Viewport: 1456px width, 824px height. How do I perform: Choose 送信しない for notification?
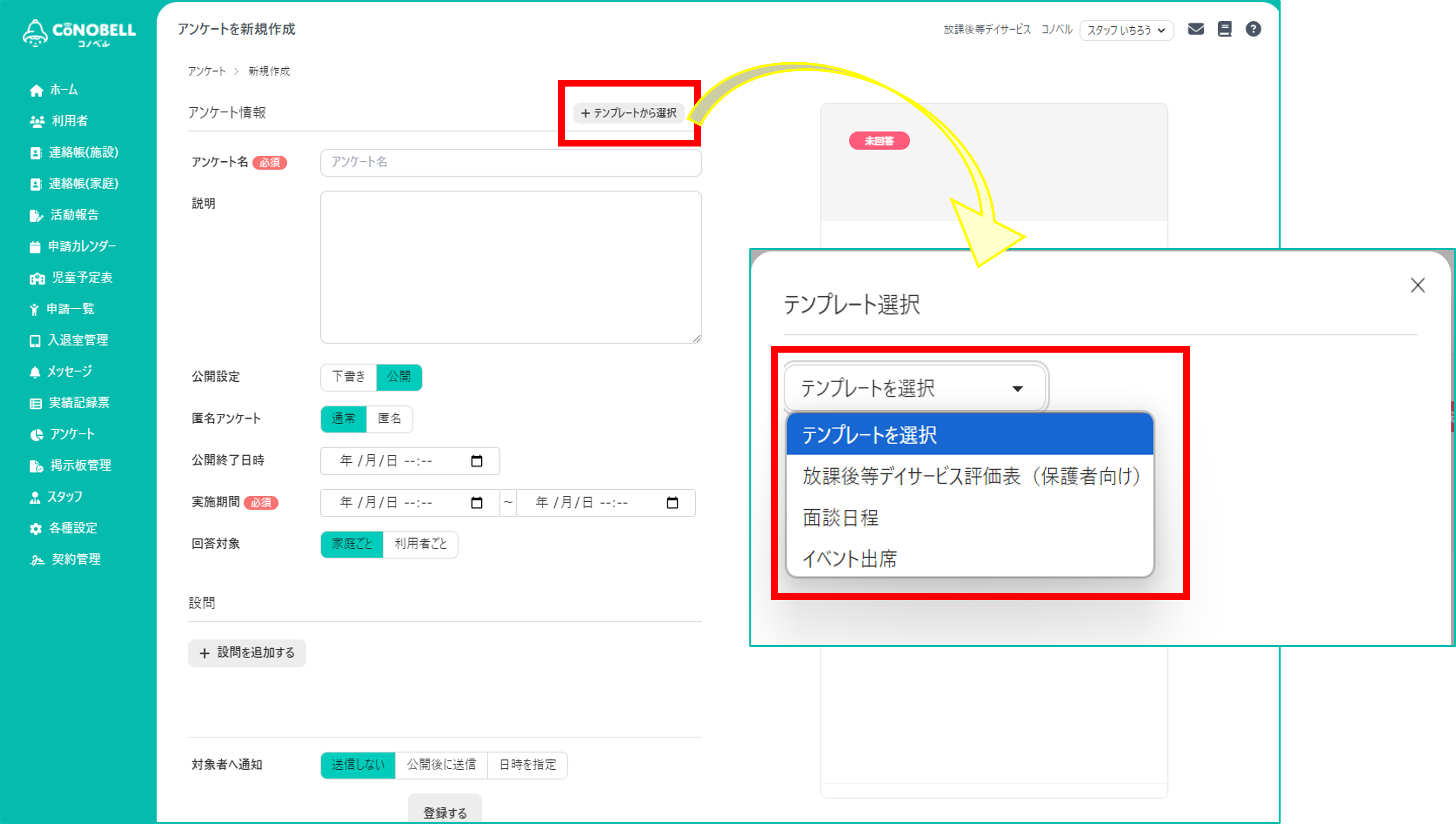358,765
